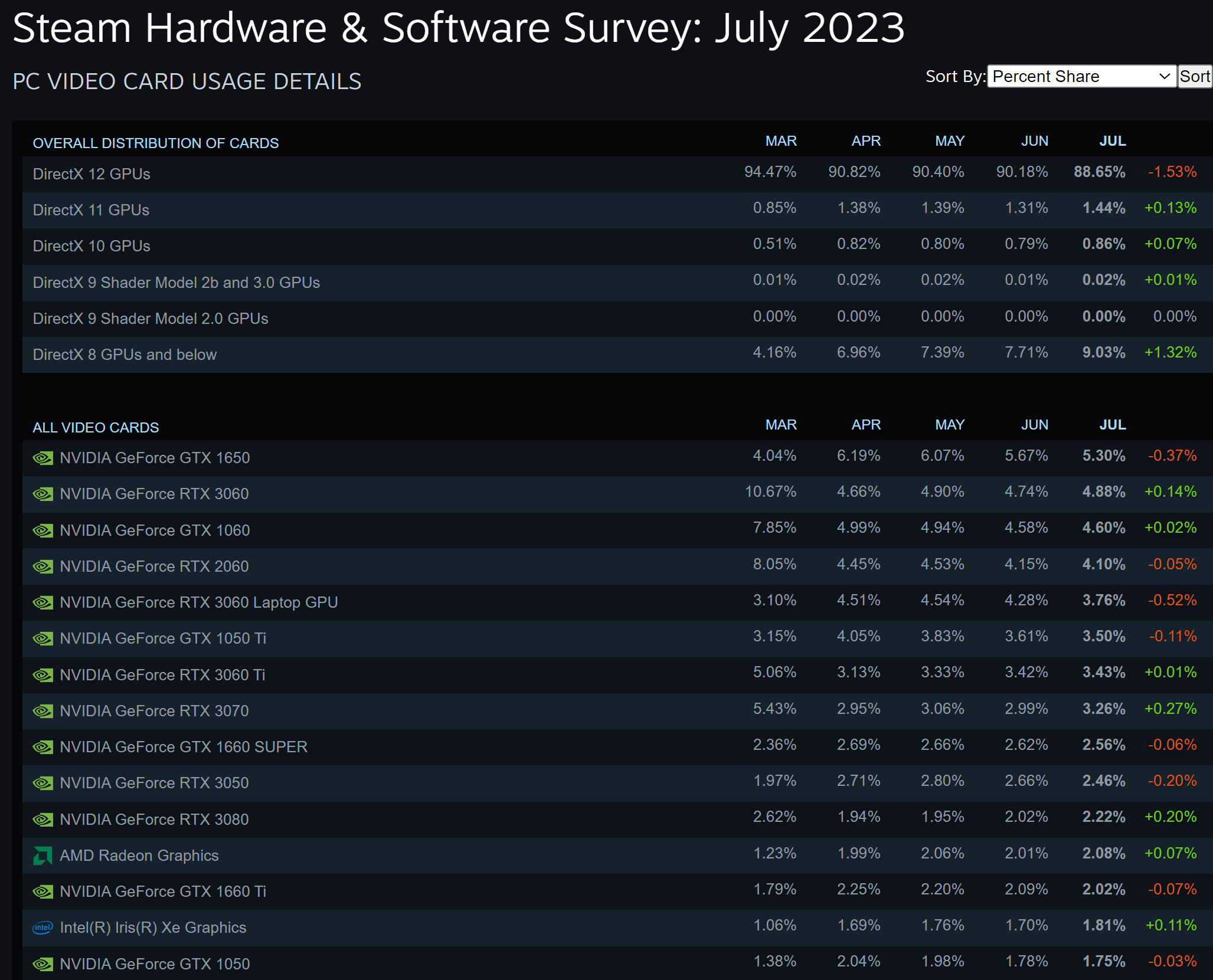Click the All Video Cards heading
The height and width of the screenshot is (980, 1213).
tap(96, 428)
